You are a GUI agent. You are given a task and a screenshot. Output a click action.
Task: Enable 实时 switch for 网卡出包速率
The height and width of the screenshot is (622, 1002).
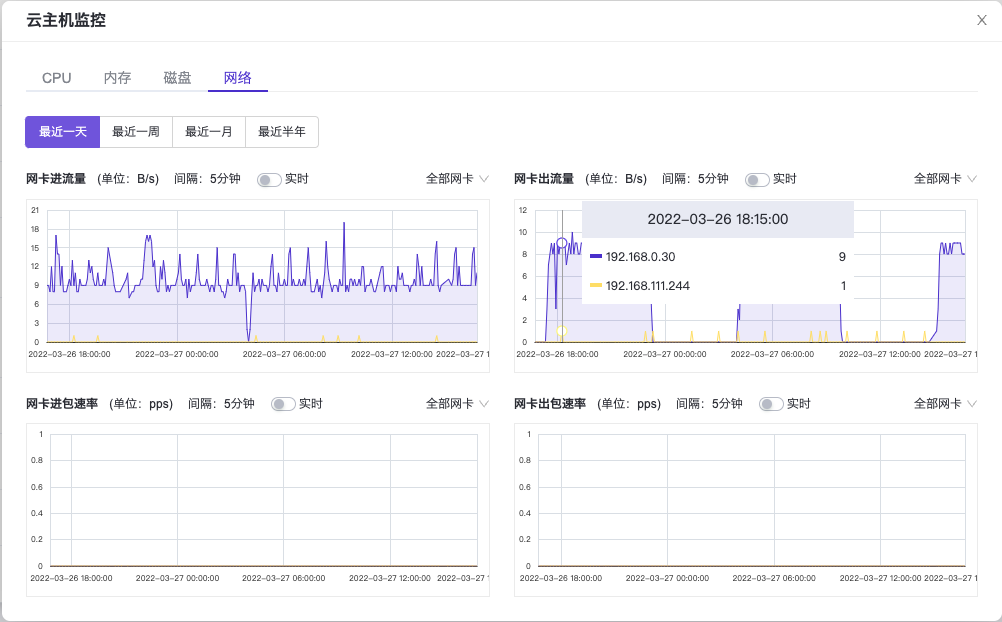pos(771,404)
